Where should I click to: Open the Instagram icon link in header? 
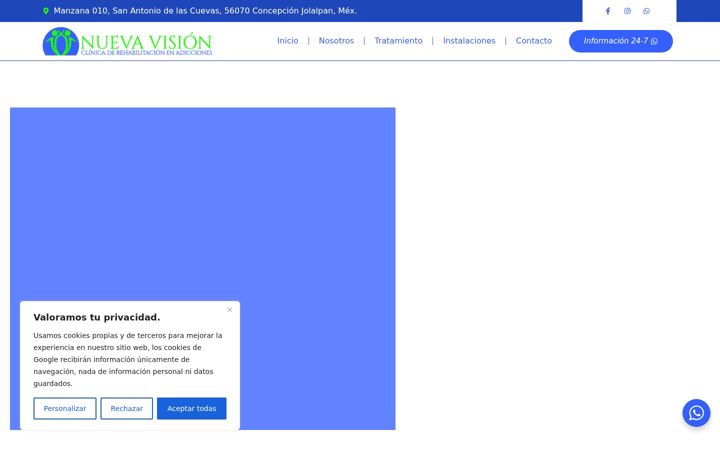pos(627,11)
